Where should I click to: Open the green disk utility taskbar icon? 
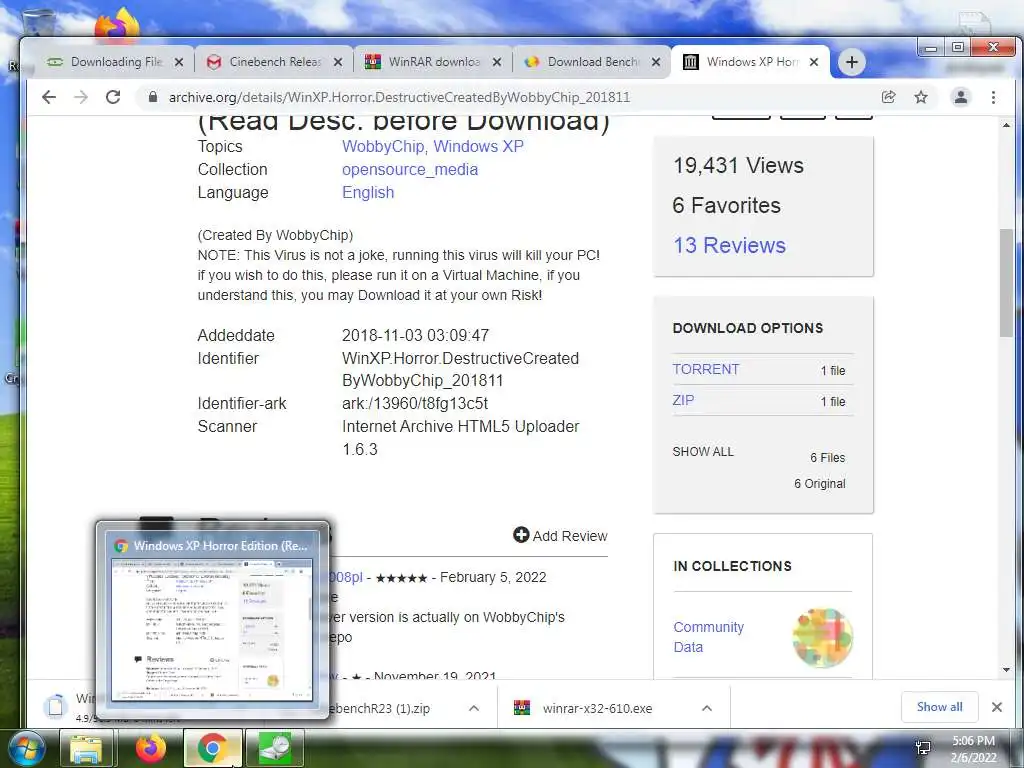pyautogui.click(x=275, y=749)
